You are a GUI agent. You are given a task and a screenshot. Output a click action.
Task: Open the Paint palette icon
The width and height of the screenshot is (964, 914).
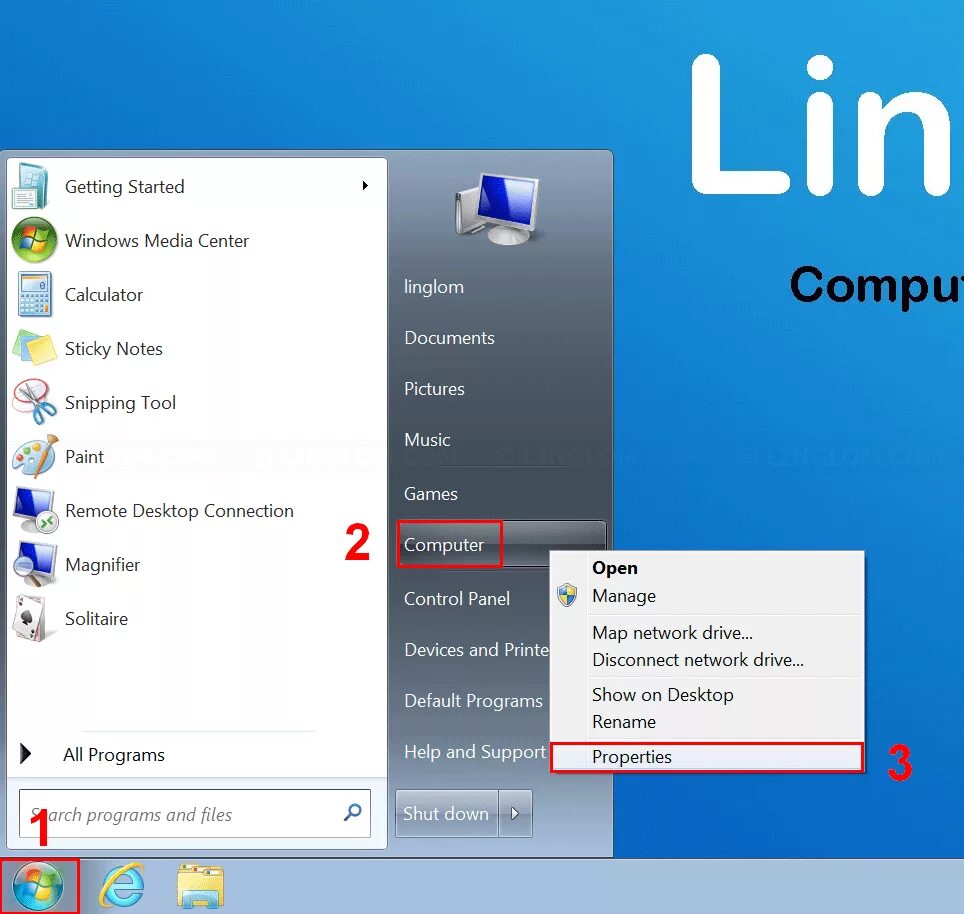tap(35, 456)
